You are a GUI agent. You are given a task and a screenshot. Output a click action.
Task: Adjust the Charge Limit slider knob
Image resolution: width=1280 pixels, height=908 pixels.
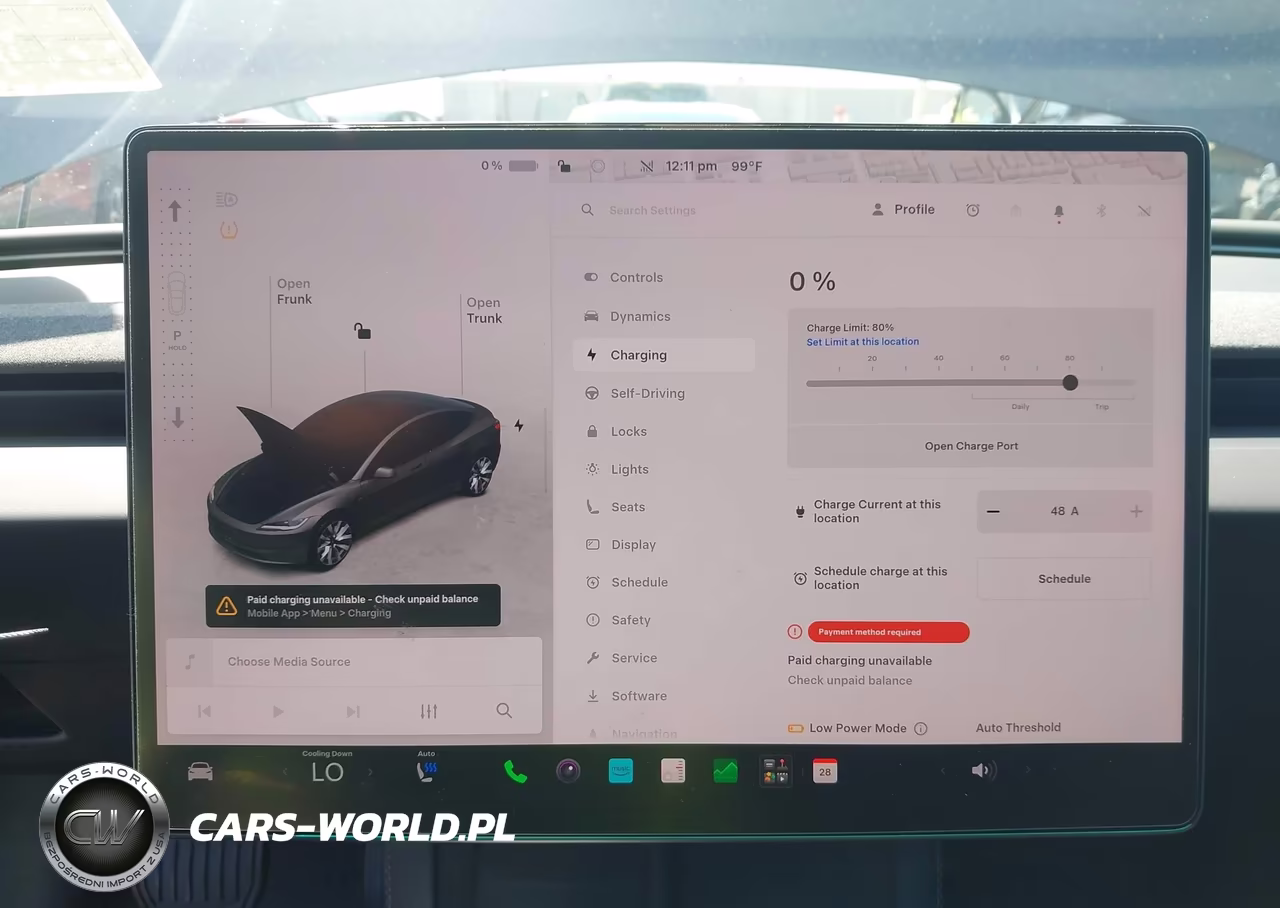(1070, 383)
